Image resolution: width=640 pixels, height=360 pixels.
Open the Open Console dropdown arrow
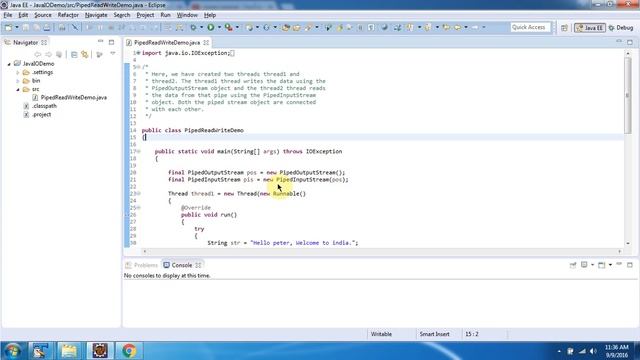point(610,265)
